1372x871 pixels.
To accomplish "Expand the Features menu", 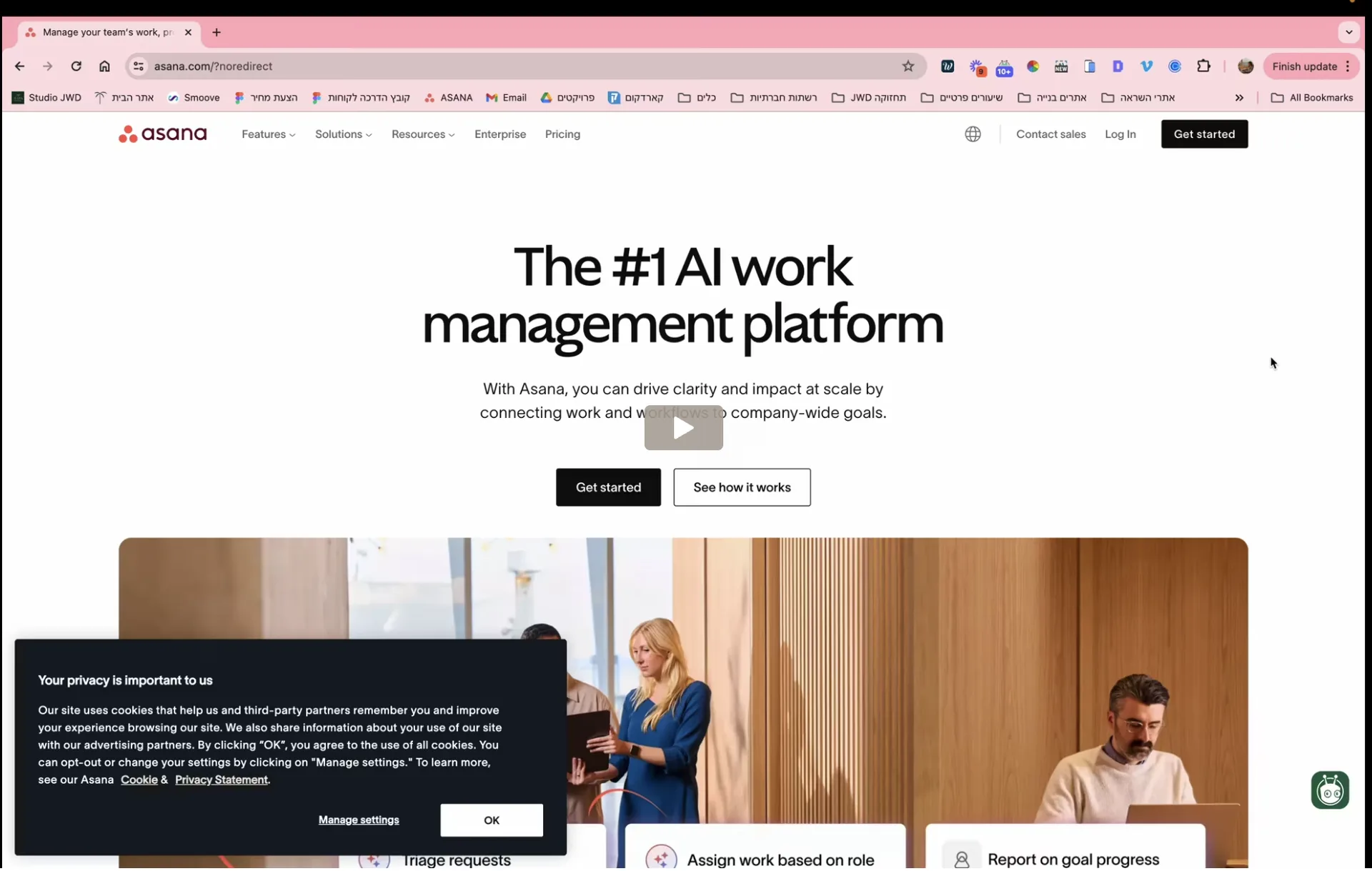I will 268,134.
